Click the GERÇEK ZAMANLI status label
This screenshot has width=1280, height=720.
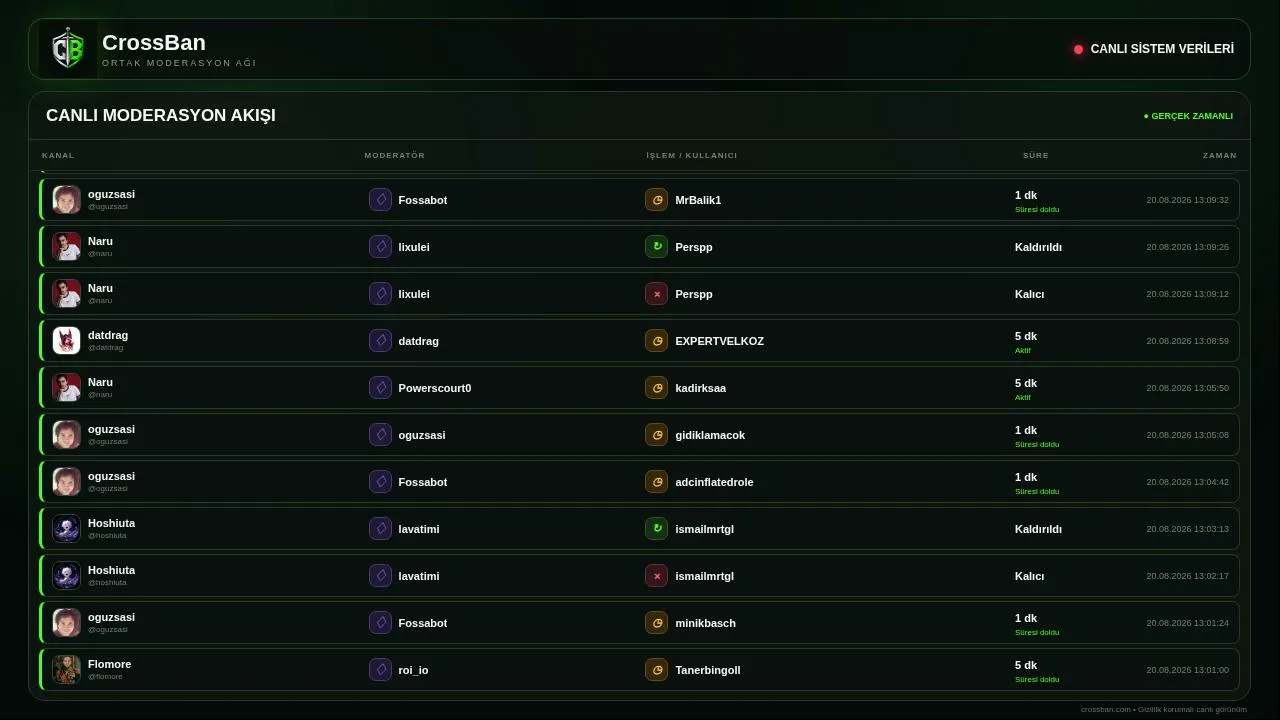(1189, 116)
